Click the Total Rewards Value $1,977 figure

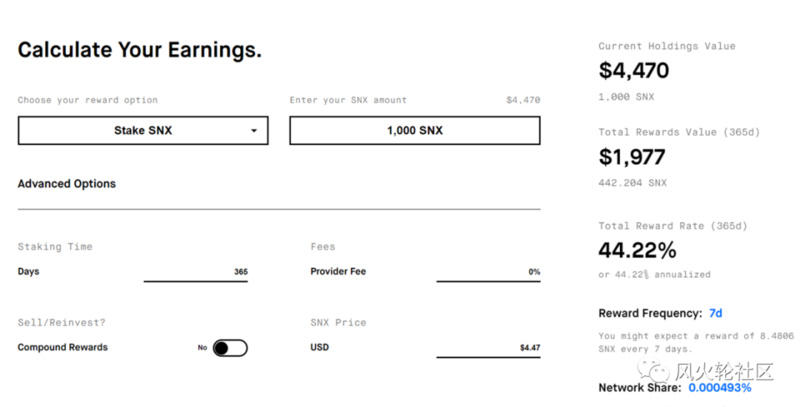click(x=631, y=157)
